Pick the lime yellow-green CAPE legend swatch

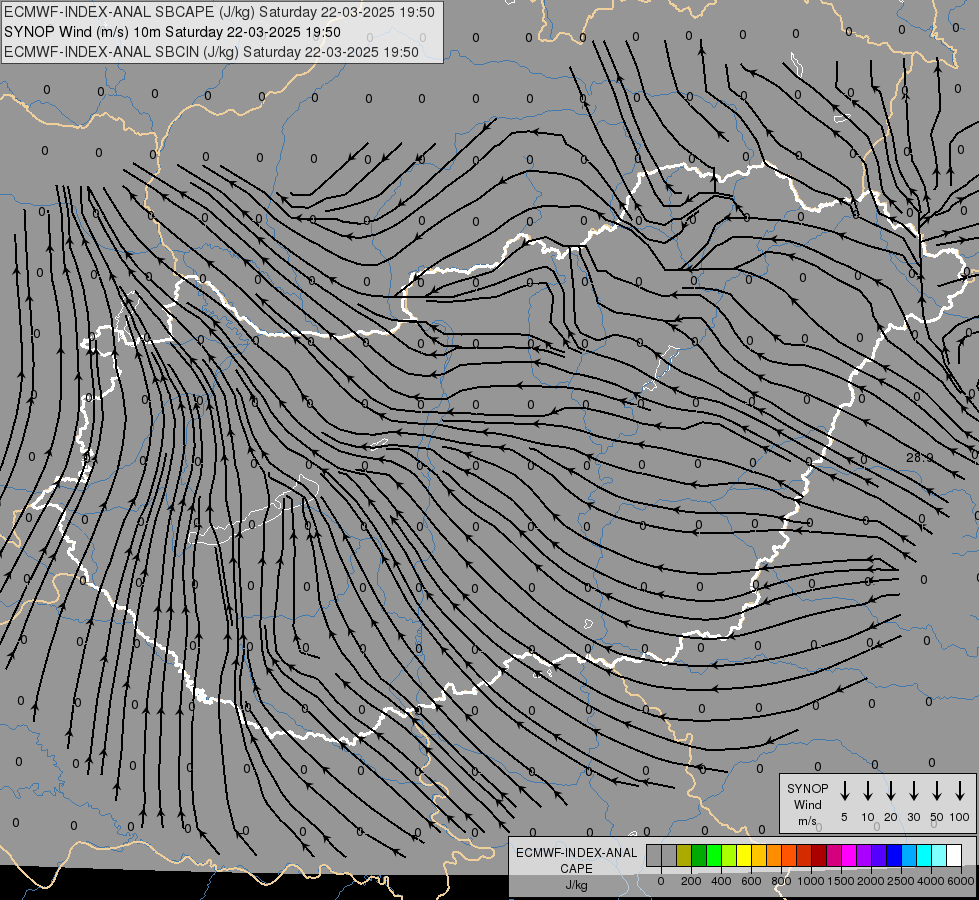click(729, 855)
